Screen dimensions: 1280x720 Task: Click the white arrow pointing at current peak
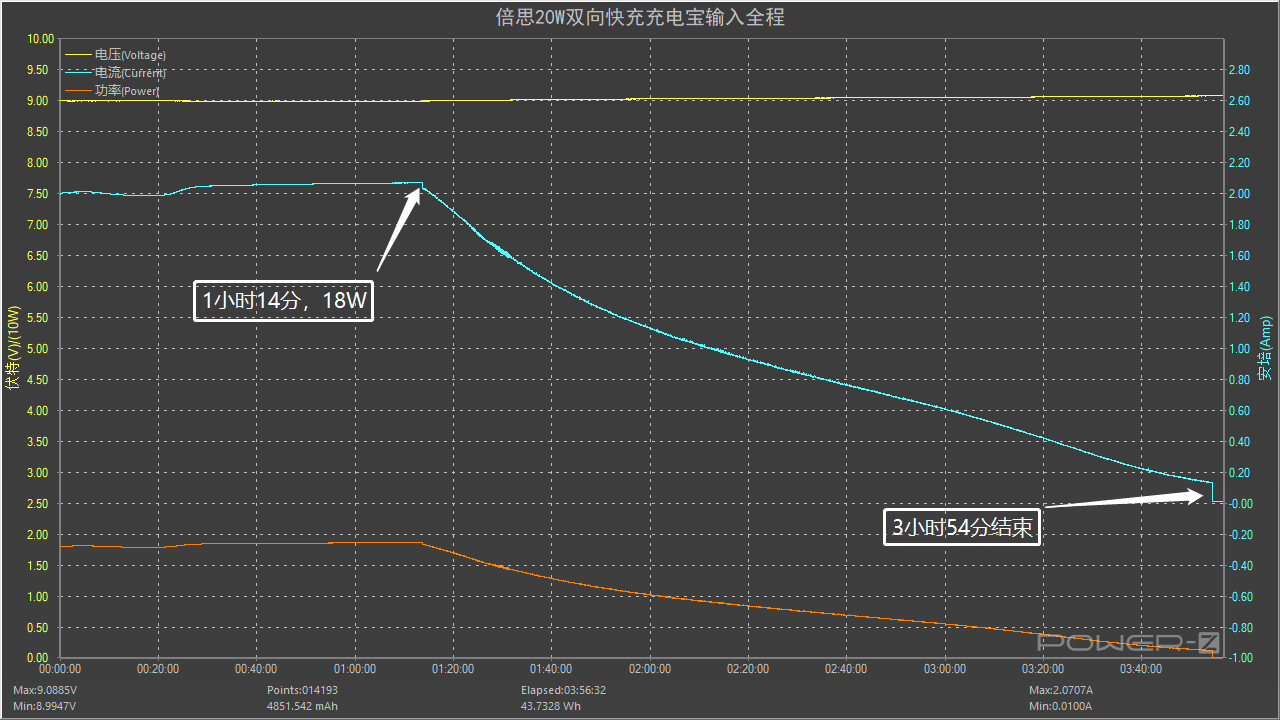pyautogui.click(x=400, y=227)
